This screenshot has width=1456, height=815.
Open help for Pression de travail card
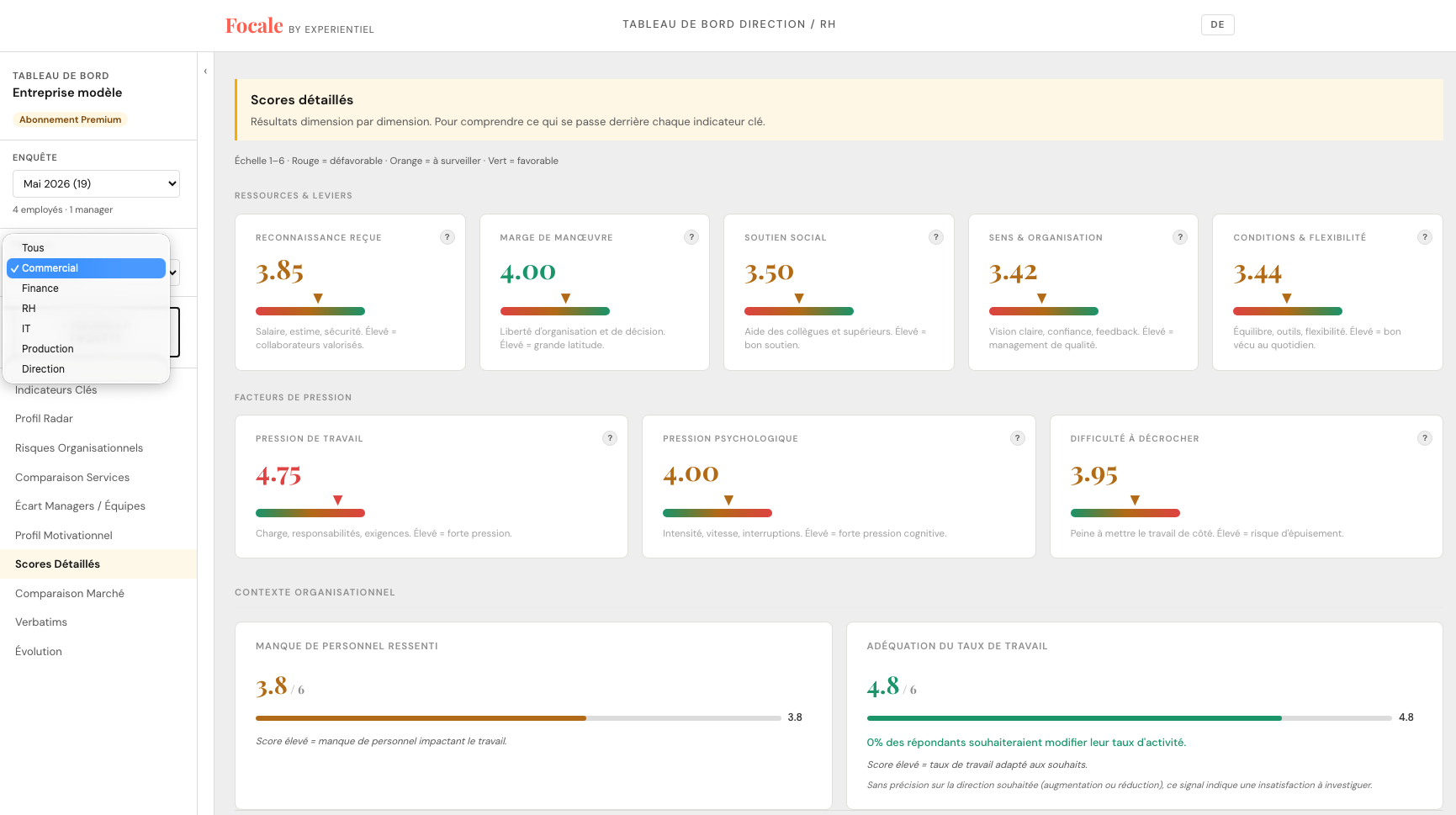[610, 438]
